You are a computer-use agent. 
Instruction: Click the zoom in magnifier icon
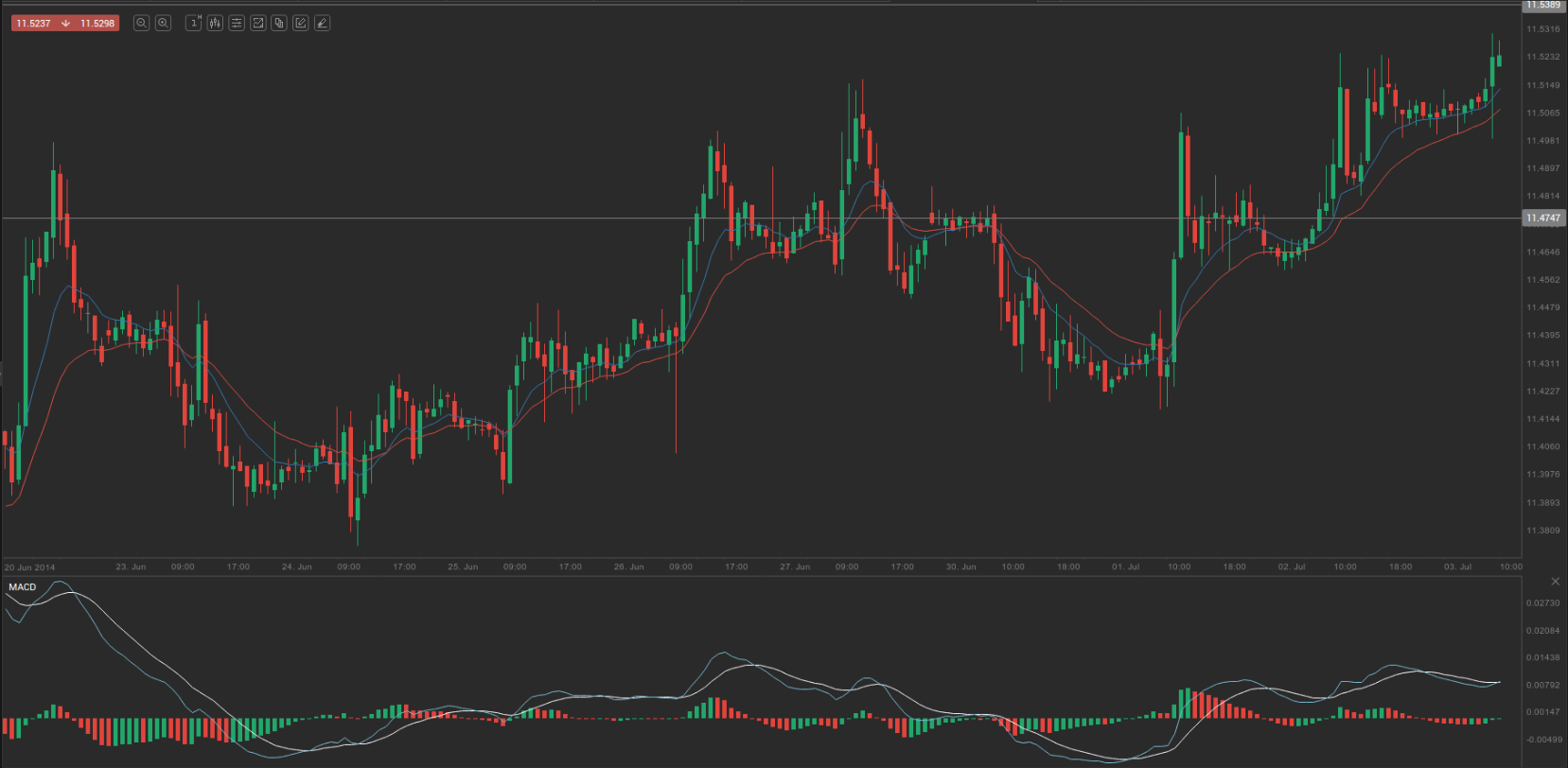click(163, 23)
